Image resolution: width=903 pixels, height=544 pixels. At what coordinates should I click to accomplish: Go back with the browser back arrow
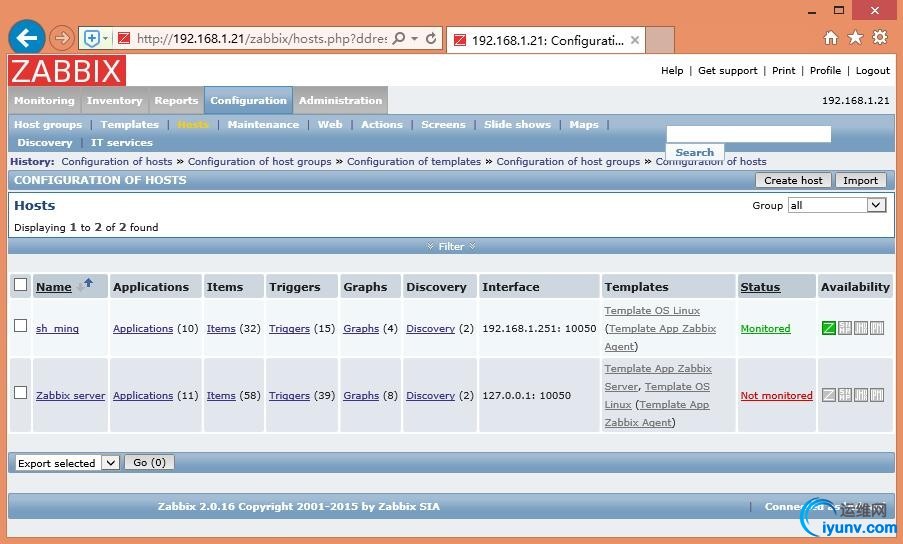[x=26, y=38]
